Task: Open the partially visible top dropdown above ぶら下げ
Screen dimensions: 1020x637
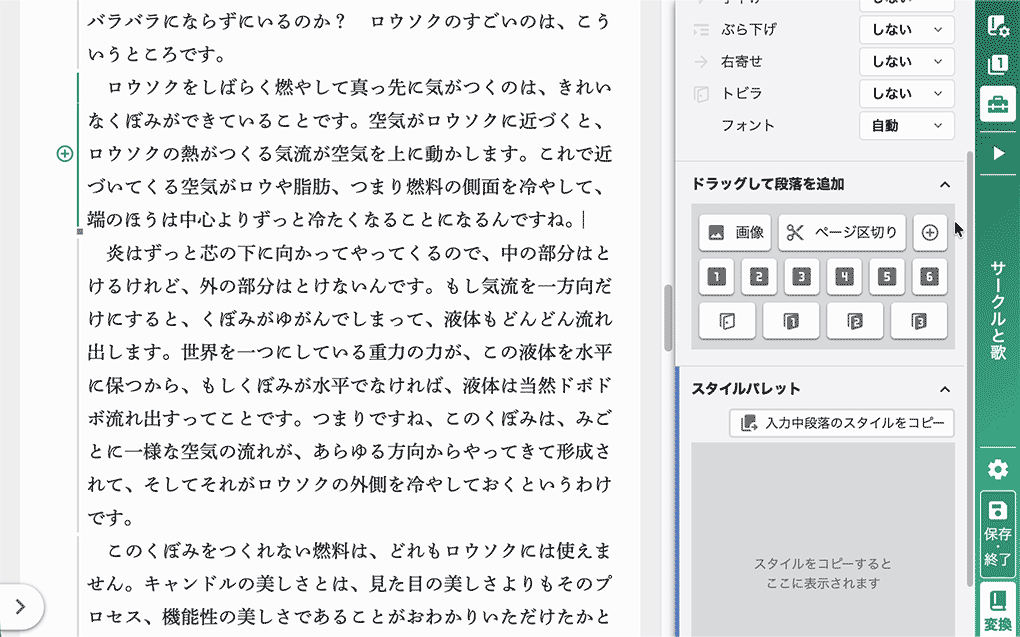Action: pos(907,5)
